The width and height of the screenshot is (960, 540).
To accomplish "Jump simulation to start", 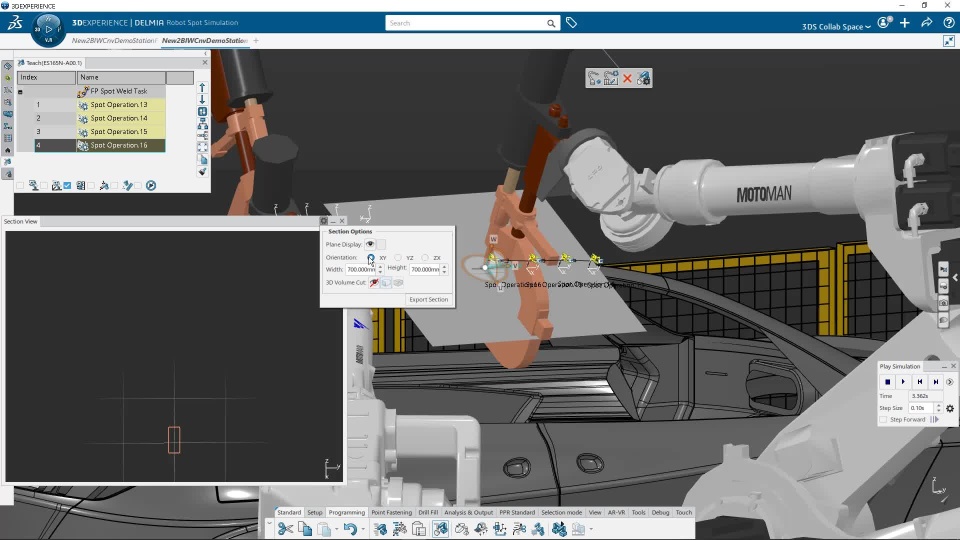I will (919, 382).
